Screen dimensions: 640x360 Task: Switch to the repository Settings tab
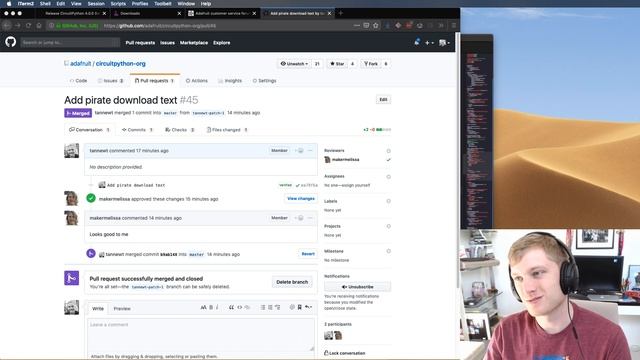[264, 81]
